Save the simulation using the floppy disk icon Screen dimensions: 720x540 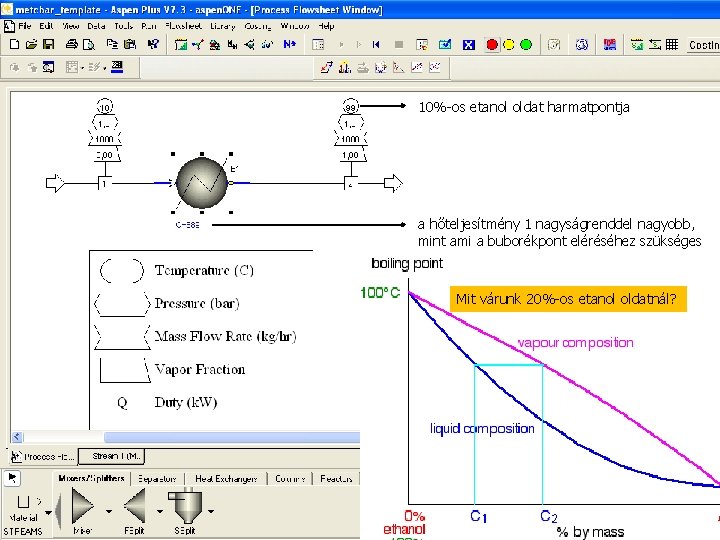pyautogui.click(x=49, y=45)
